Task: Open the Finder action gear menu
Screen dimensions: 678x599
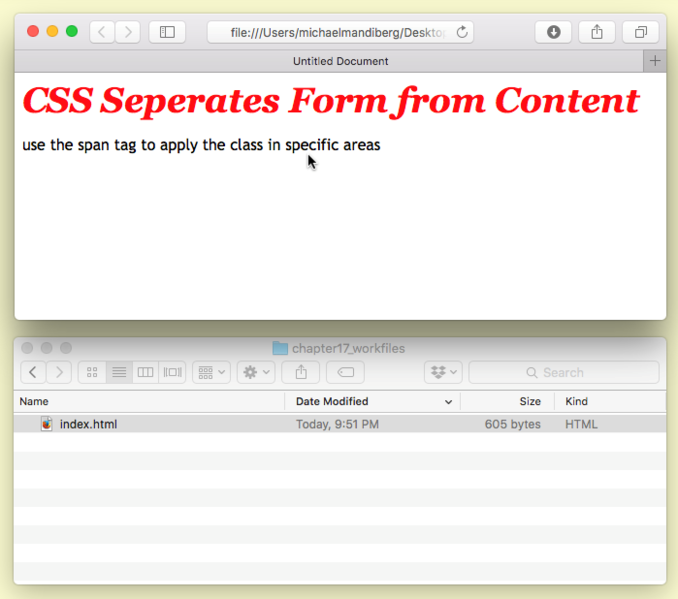Action: click(256, 373)
